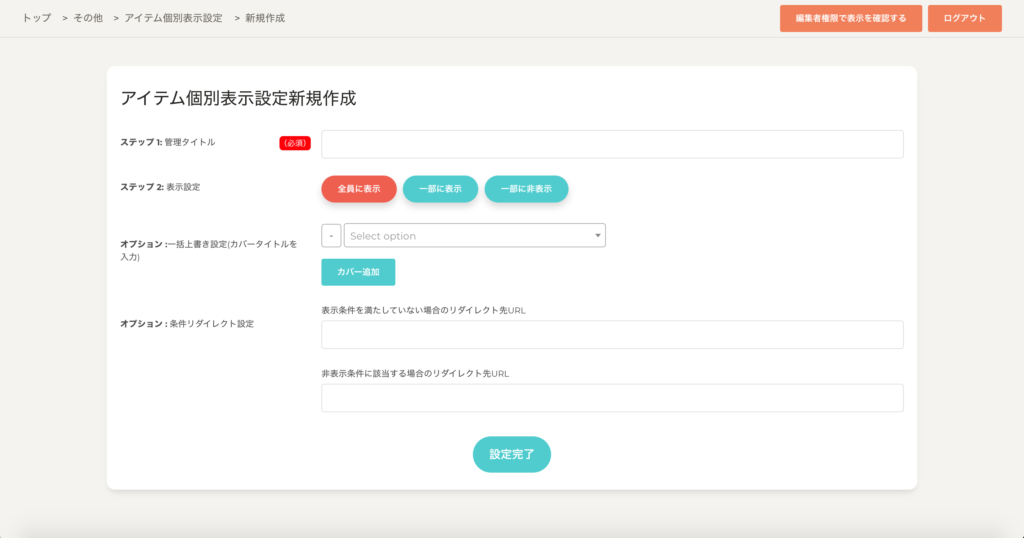
Task: Click the アイテム個別表示設定新規作成 page heading
Action: tap(238, 98)
